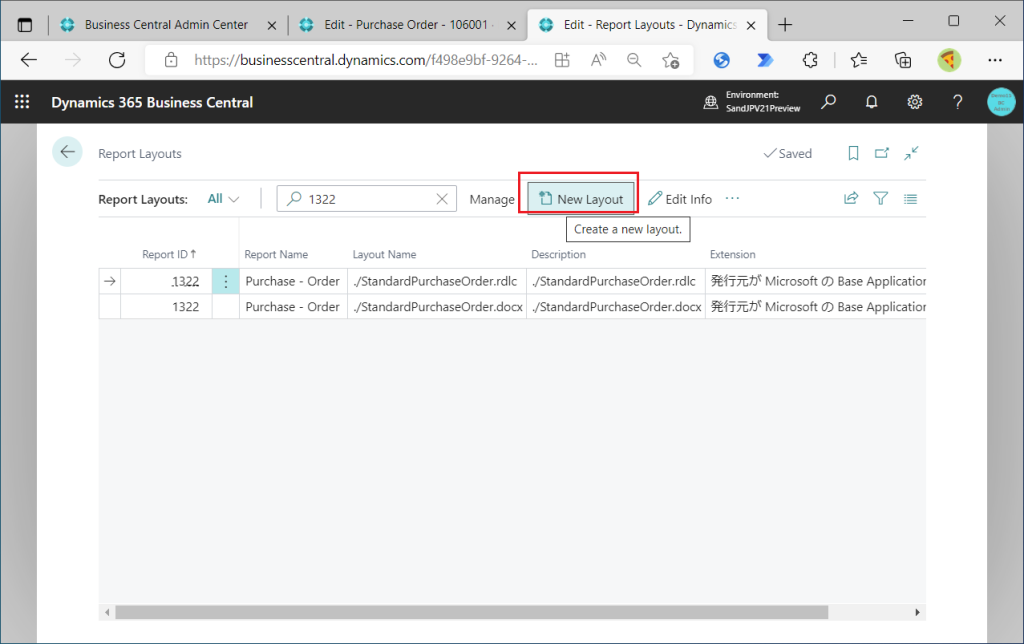This screenshot has height=644, width=1024.
Task: Click the Dynamics 365 Business Central title
Action: coord(152,103)
